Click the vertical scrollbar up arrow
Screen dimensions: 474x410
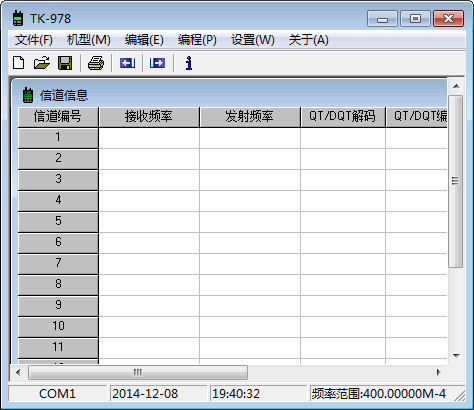(456, 86)
